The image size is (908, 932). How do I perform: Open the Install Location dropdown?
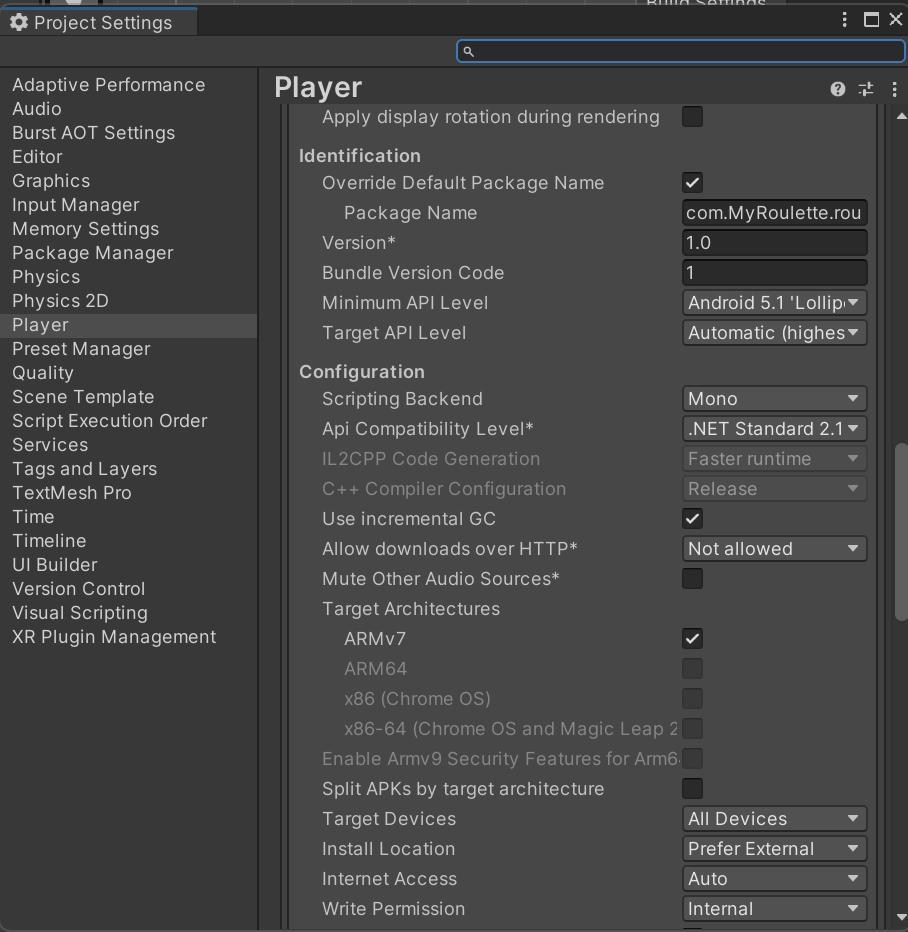pos(774,849)
